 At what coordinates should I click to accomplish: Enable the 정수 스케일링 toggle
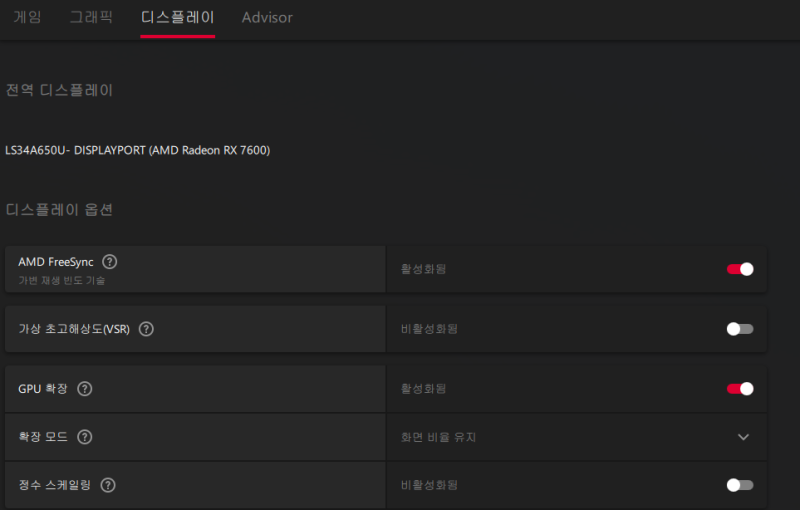tap(740, 484)
